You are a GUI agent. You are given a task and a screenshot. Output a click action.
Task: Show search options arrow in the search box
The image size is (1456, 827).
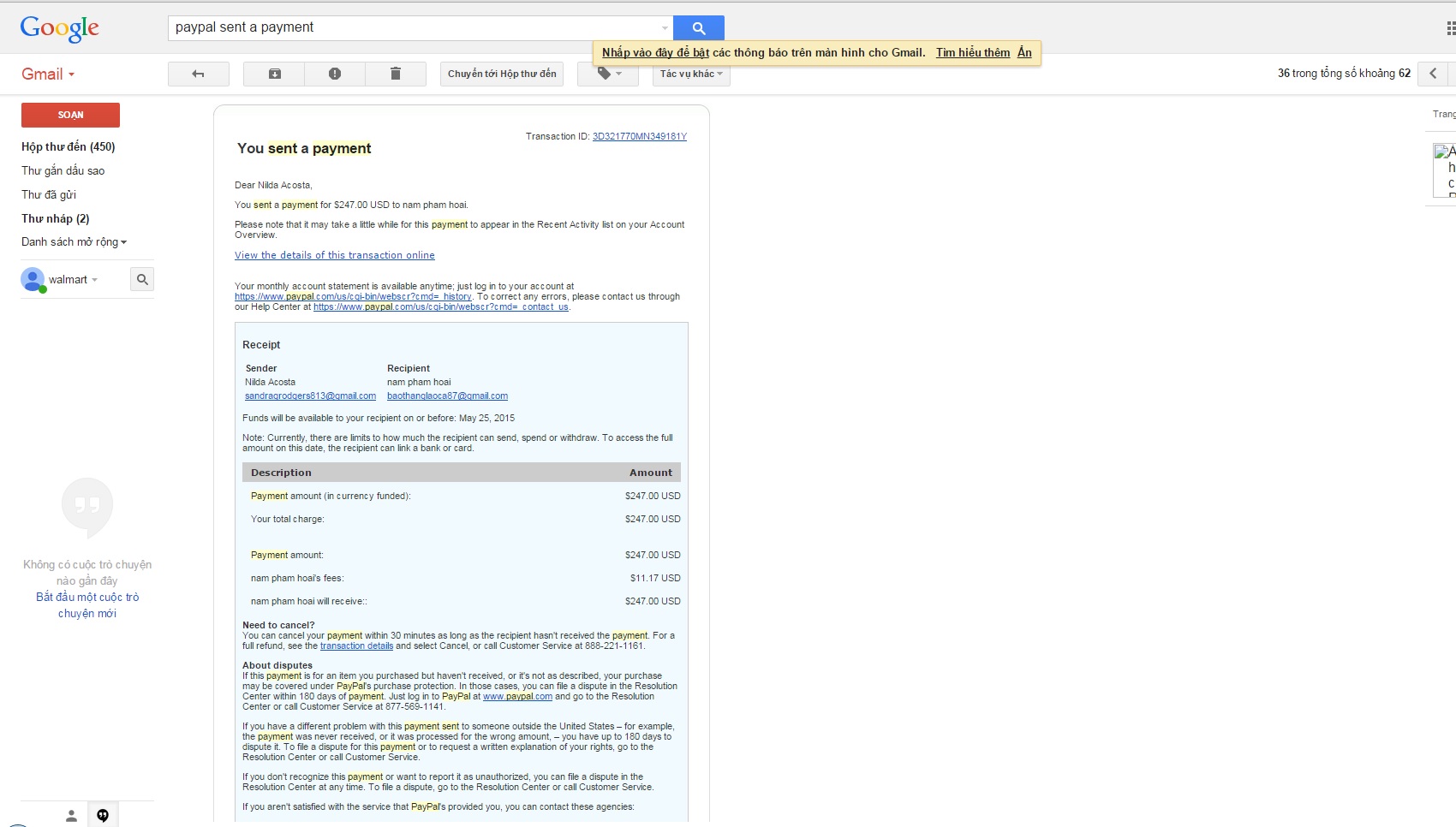click(x=665, y=28)
